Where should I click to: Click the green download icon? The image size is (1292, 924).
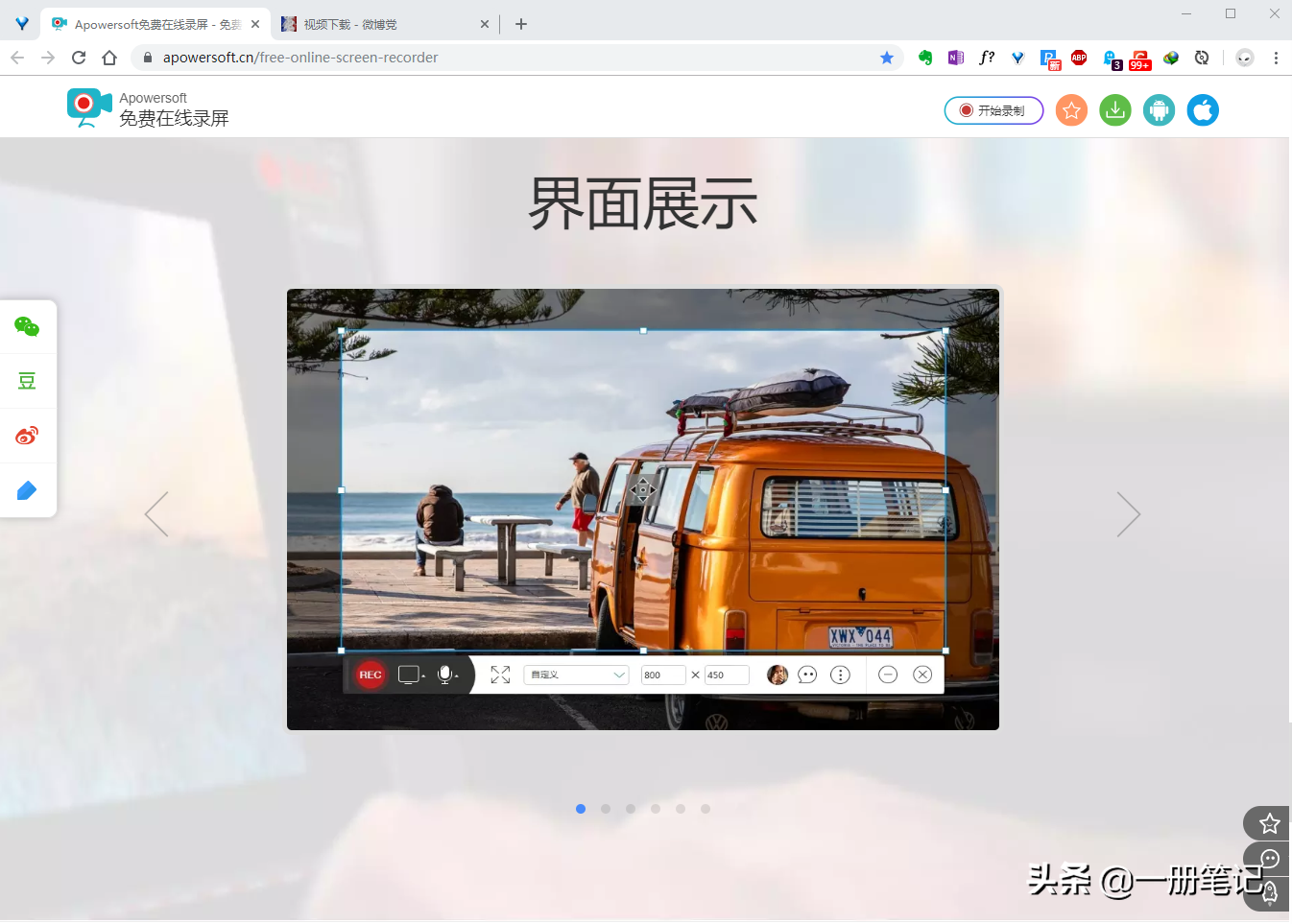(x=1115, y=110)
